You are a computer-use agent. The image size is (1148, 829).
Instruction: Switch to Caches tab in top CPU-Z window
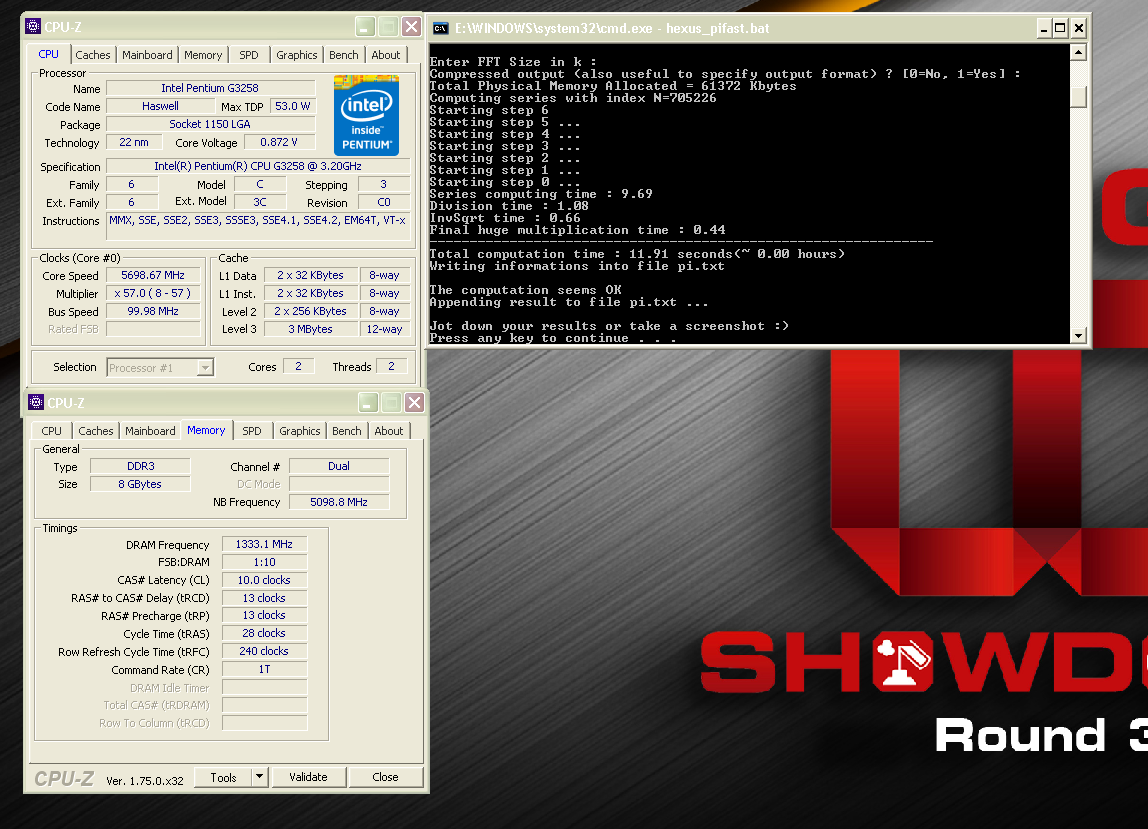93,55
